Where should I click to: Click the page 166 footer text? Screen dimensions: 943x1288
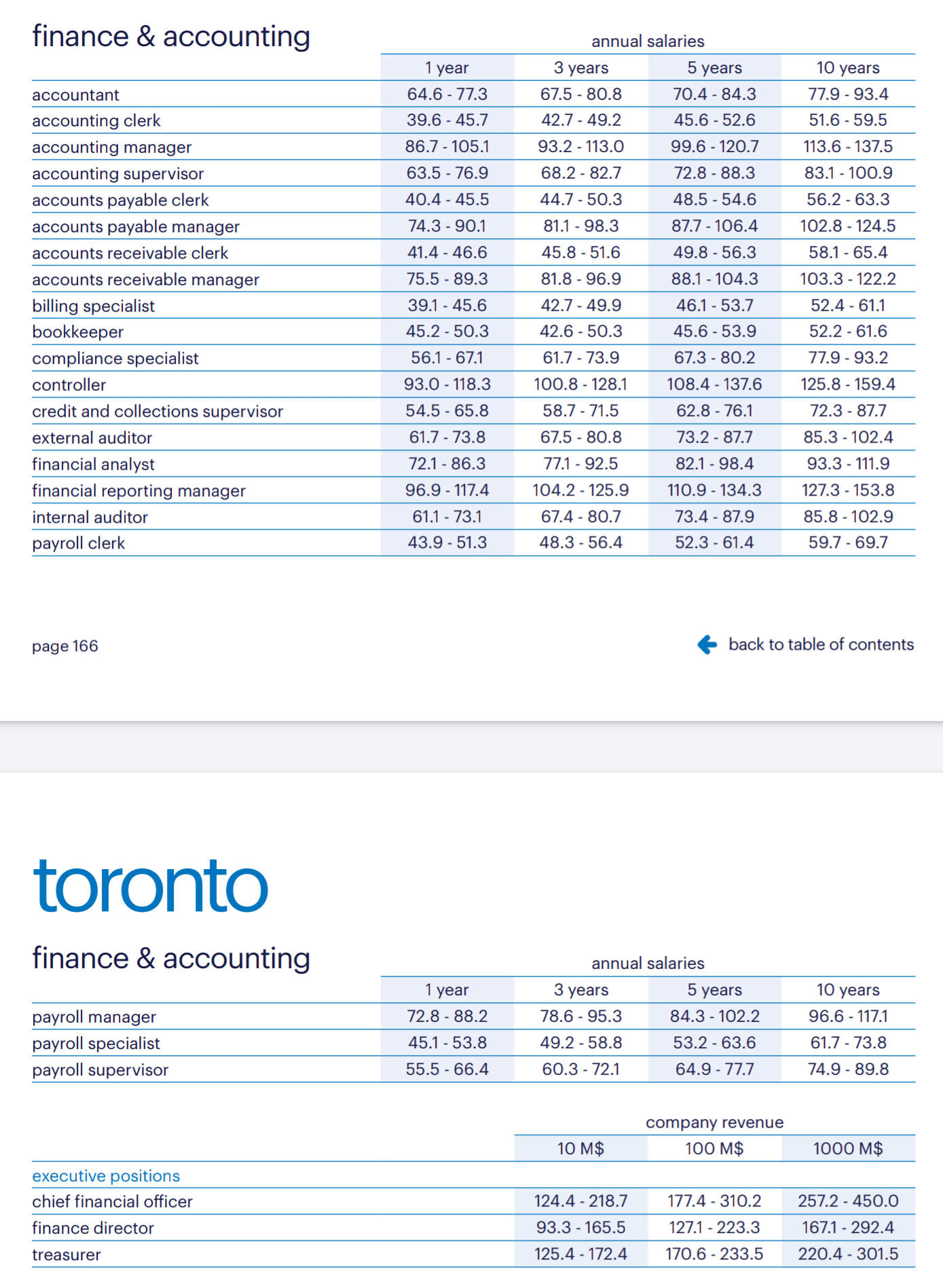click(x=64, y=646)
